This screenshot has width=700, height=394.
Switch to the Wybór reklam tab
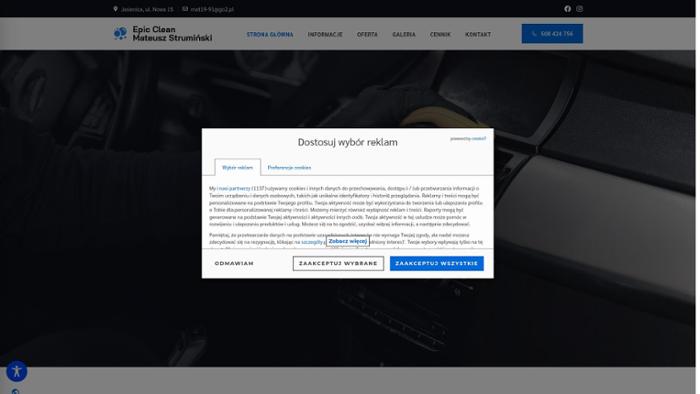(239, 168)
